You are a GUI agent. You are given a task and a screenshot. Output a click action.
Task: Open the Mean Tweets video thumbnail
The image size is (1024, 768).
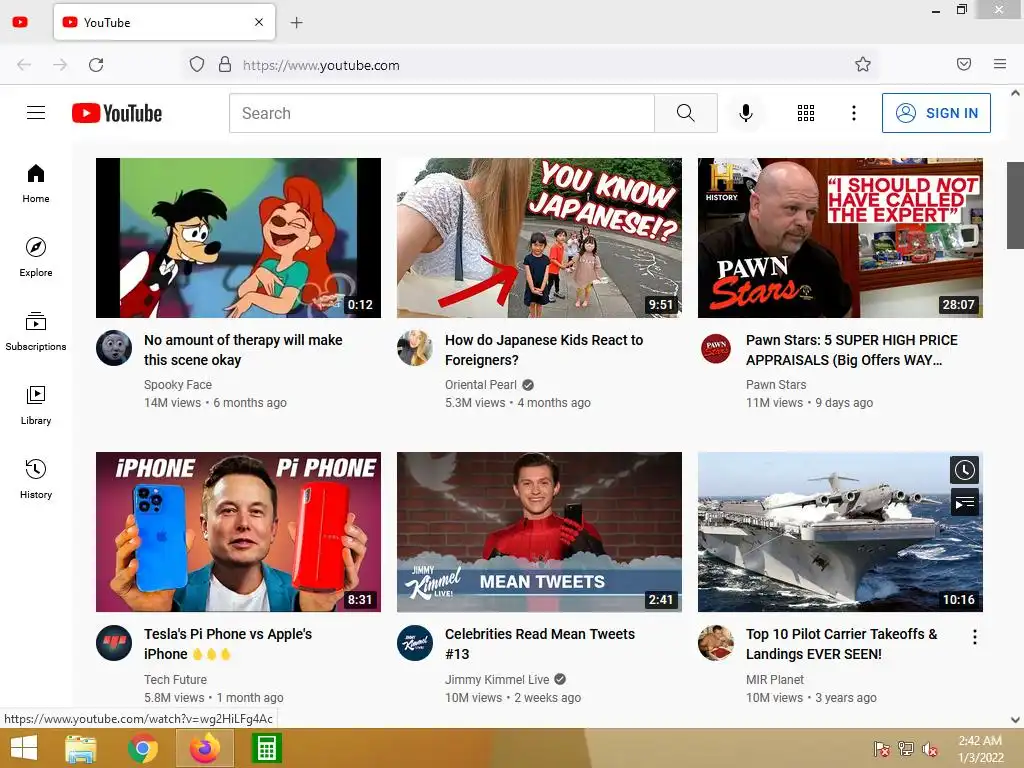click(x=539, y=532)
